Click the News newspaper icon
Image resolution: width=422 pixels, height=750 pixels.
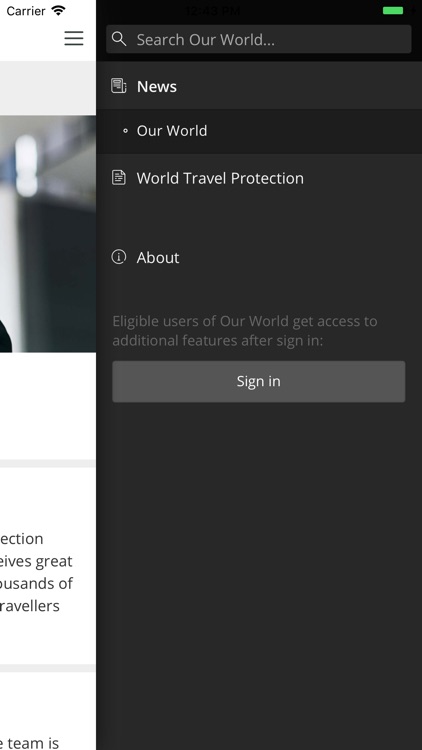119,86
